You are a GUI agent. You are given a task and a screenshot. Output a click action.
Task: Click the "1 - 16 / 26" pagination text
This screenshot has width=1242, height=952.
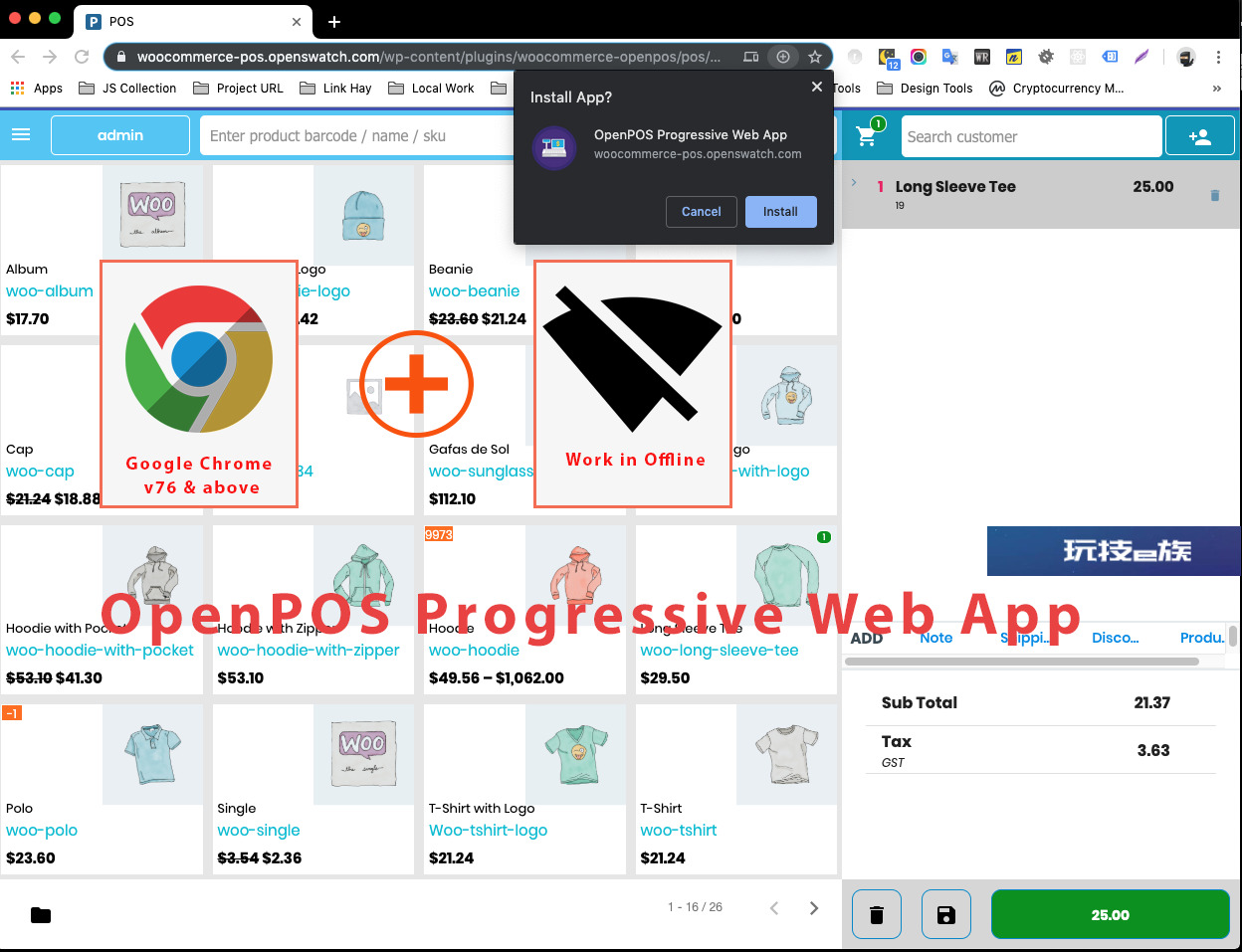click(x=696, y=907)
